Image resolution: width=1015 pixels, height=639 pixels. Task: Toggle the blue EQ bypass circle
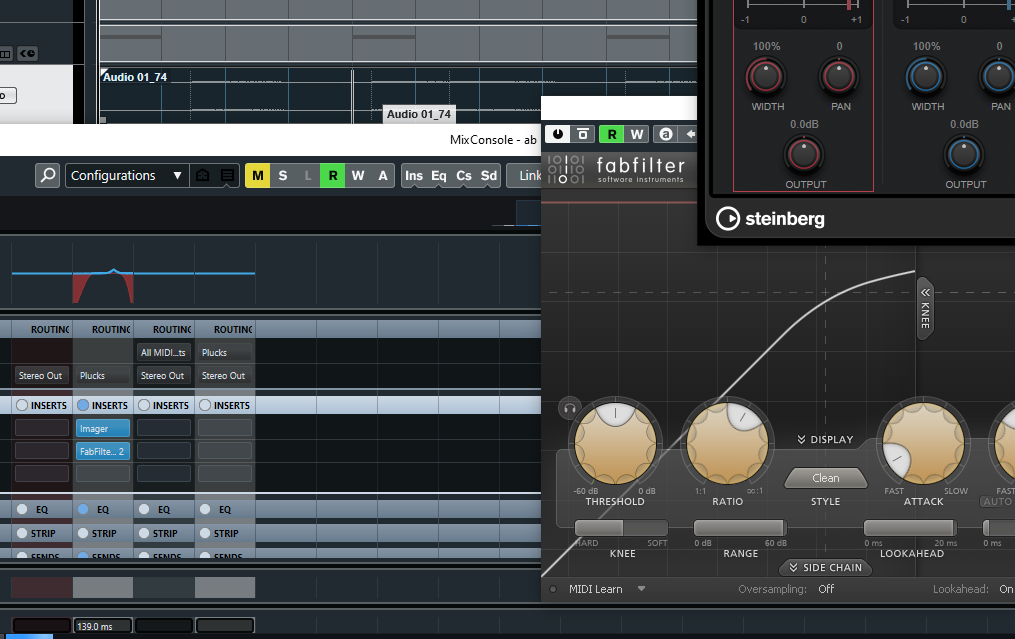83,510
